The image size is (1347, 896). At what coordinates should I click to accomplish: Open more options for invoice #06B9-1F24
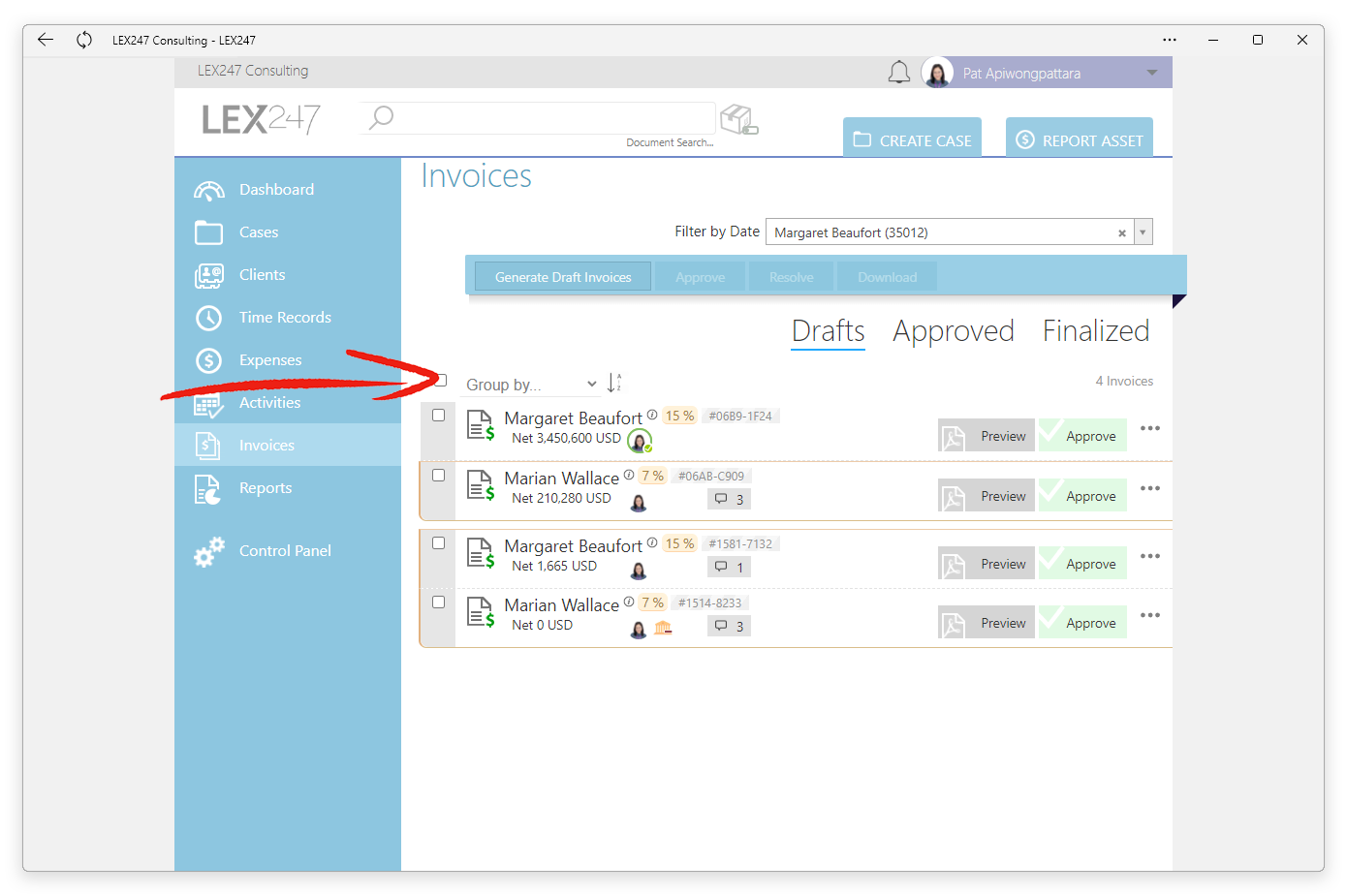1150,428
